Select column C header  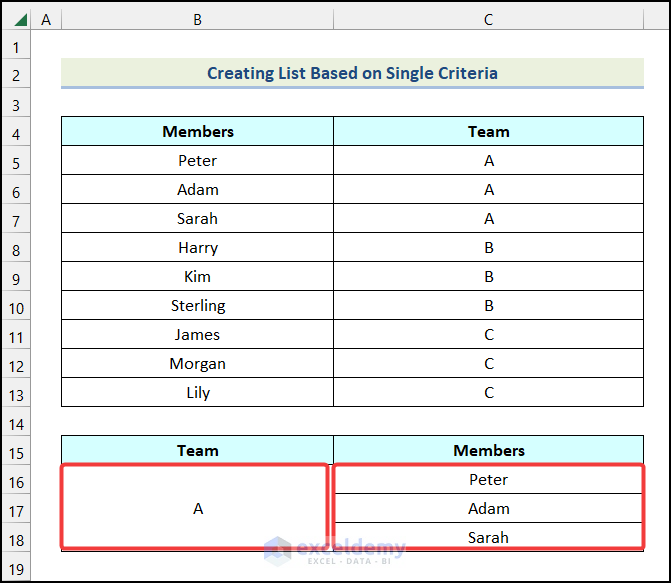pos(488,20)
